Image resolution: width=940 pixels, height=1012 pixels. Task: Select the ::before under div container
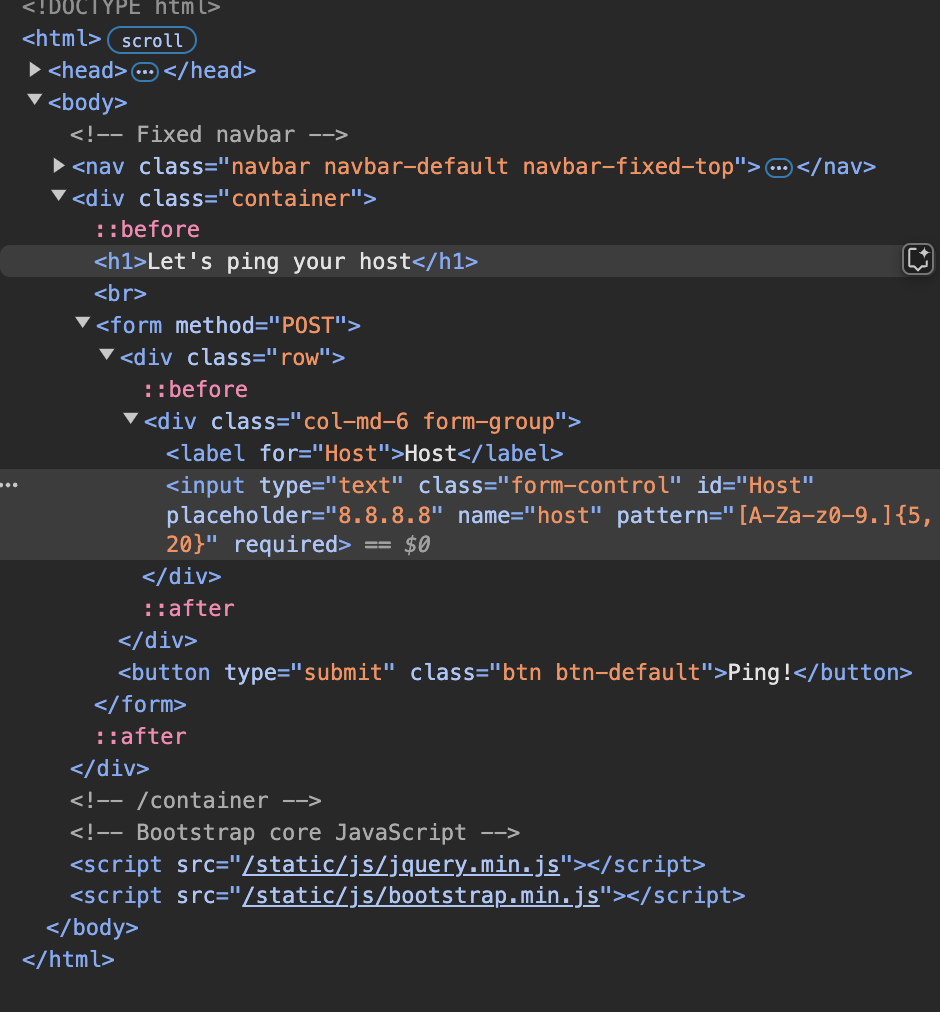click(x=147, y=230)
